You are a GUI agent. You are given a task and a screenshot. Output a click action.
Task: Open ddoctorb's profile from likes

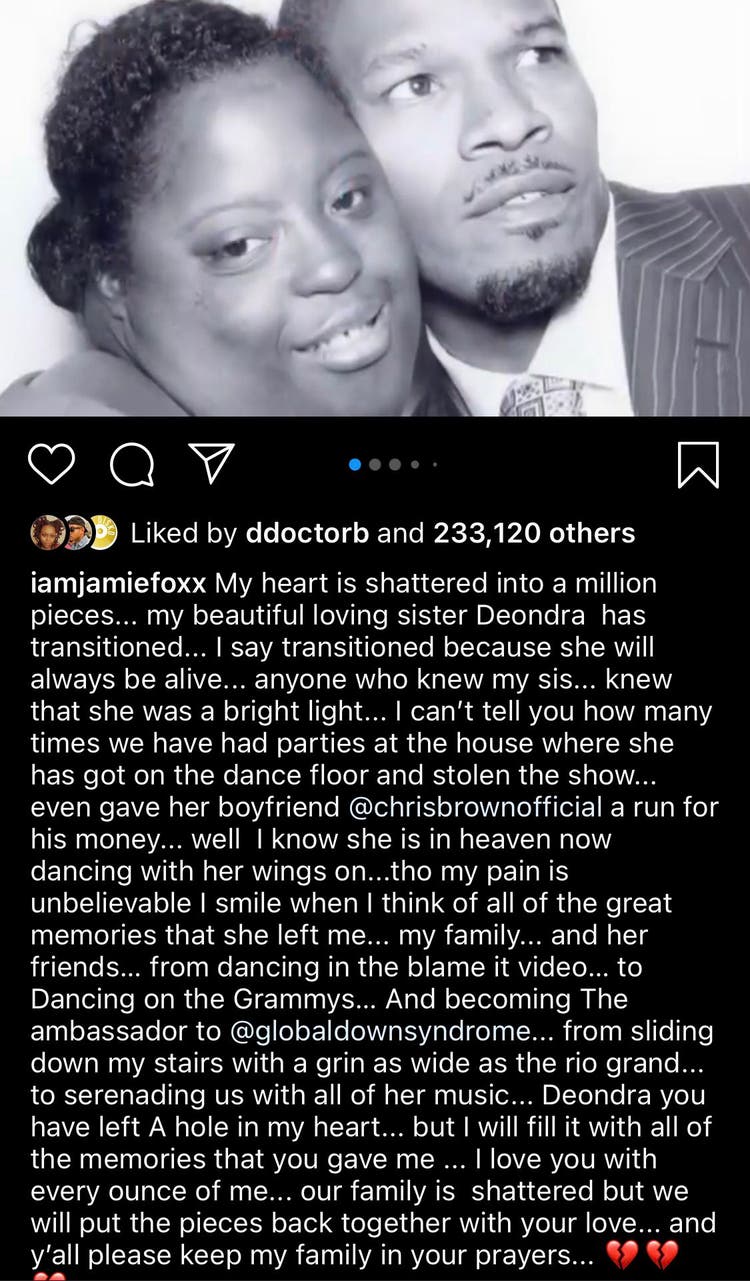coord(306,533)
